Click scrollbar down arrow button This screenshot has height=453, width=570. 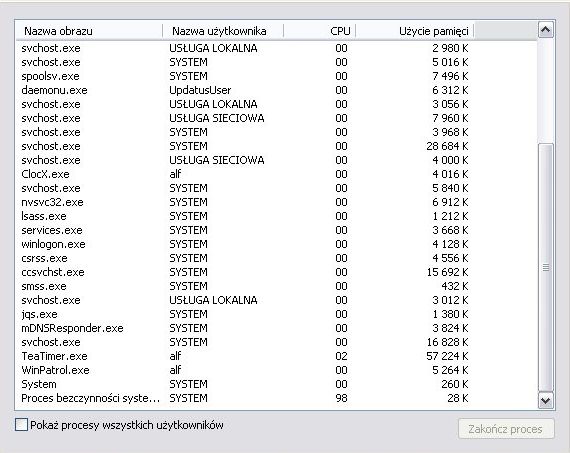(x=545, y=400)
